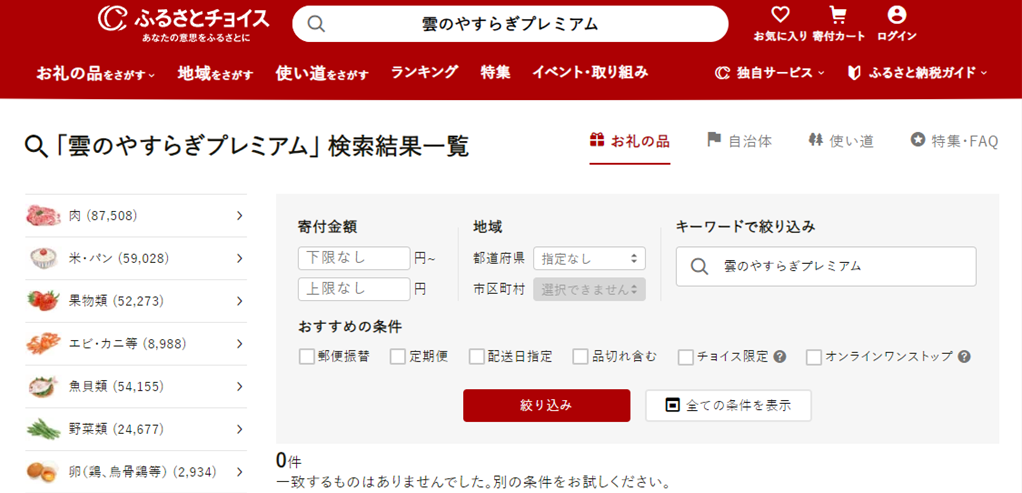Go to ランキング menu item
Viewport: 1022px width, 493px height.
(x=424, y=72)
